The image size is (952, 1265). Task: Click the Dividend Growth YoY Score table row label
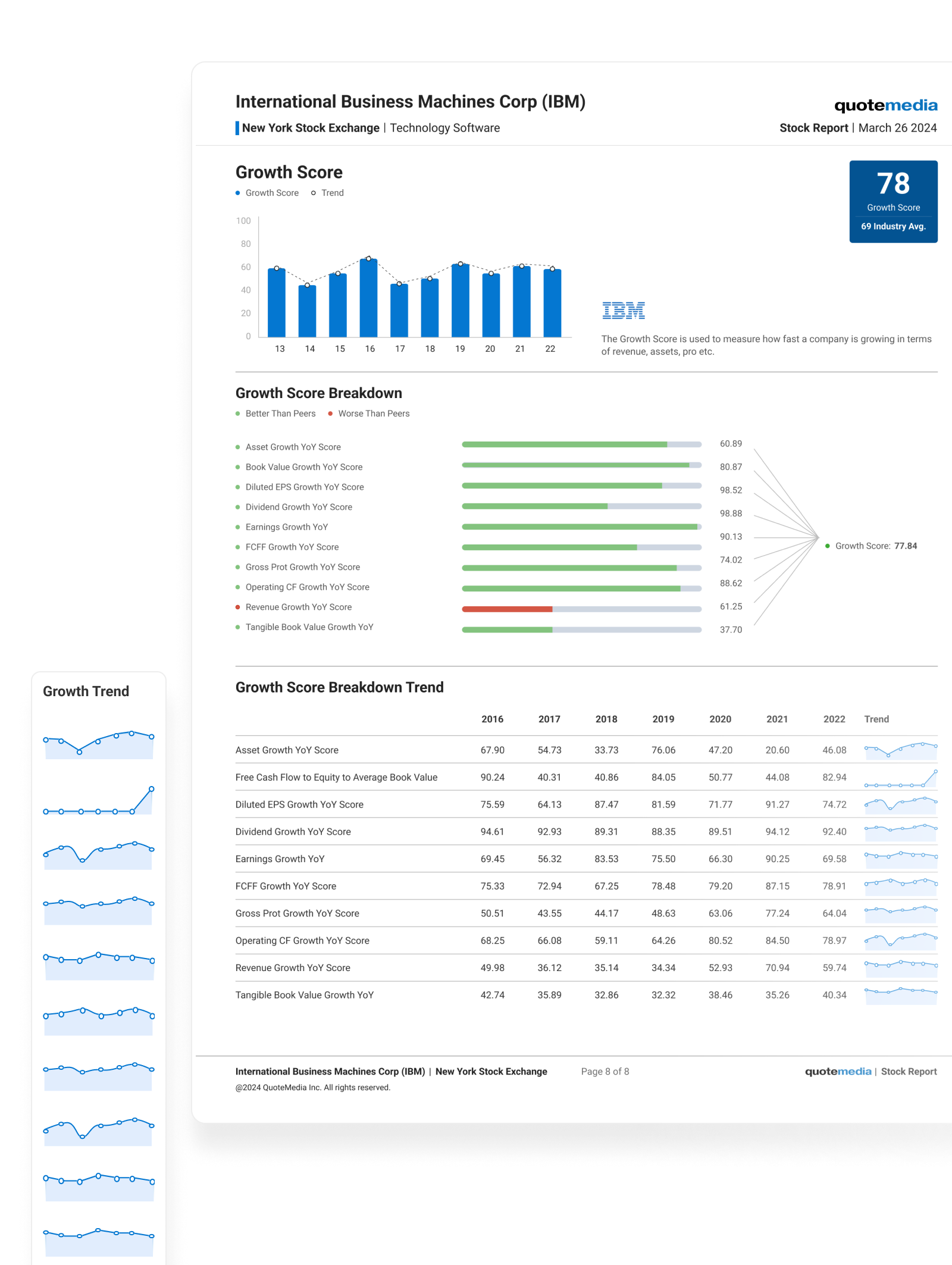pos(293,832)
